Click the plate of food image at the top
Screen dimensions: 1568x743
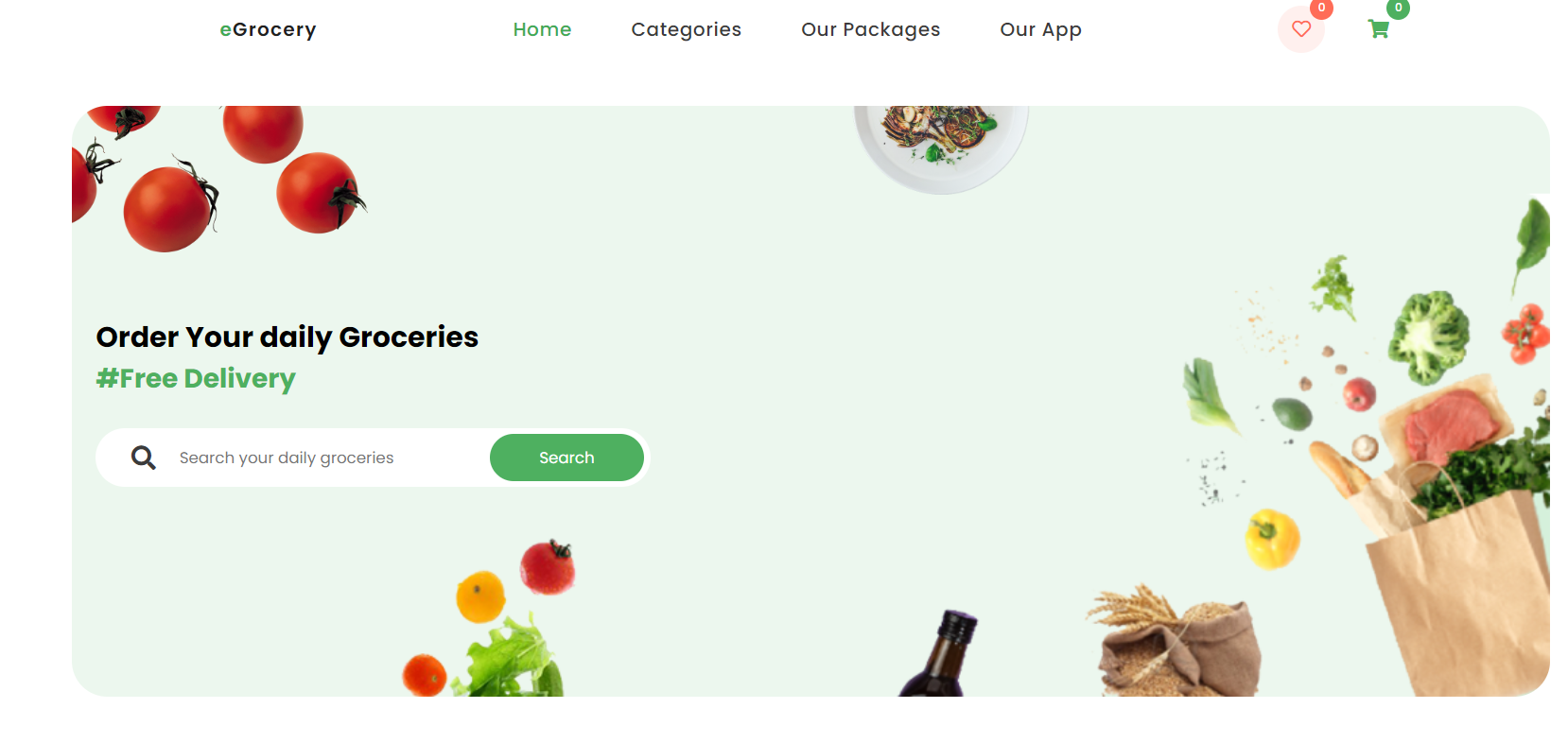[x=941, y=148]
